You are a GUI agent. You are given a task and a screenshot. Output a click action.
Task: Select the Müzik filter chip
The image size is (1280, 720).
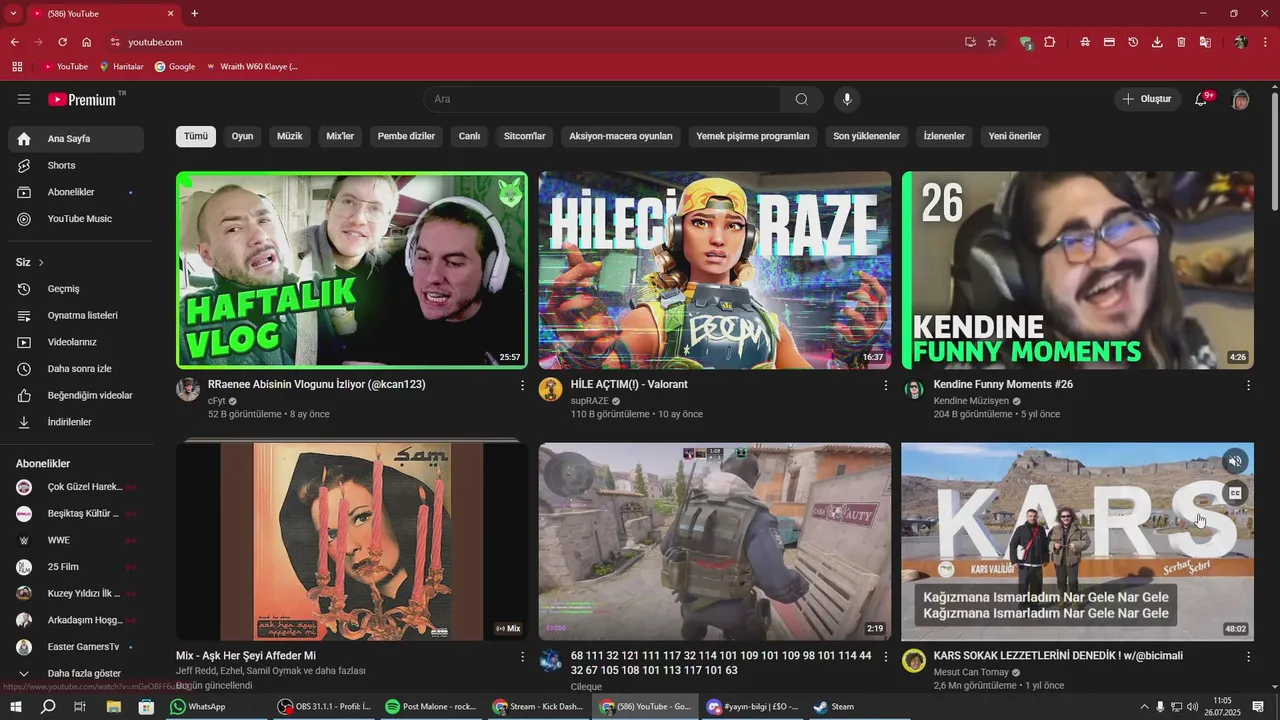(290, 136)
